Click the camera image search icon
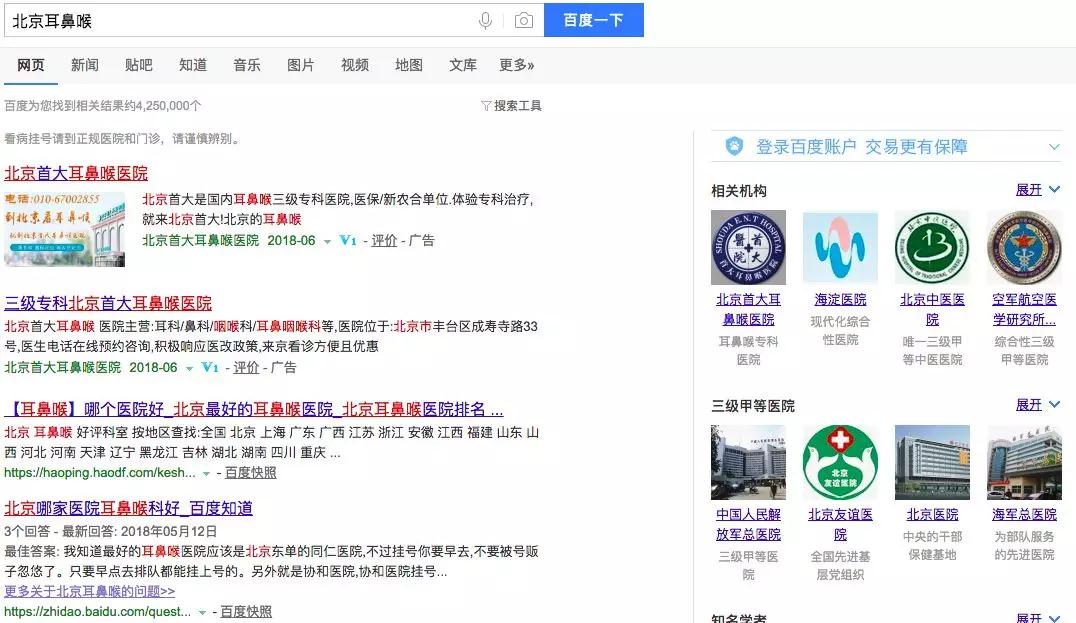 tap(524, 21)
